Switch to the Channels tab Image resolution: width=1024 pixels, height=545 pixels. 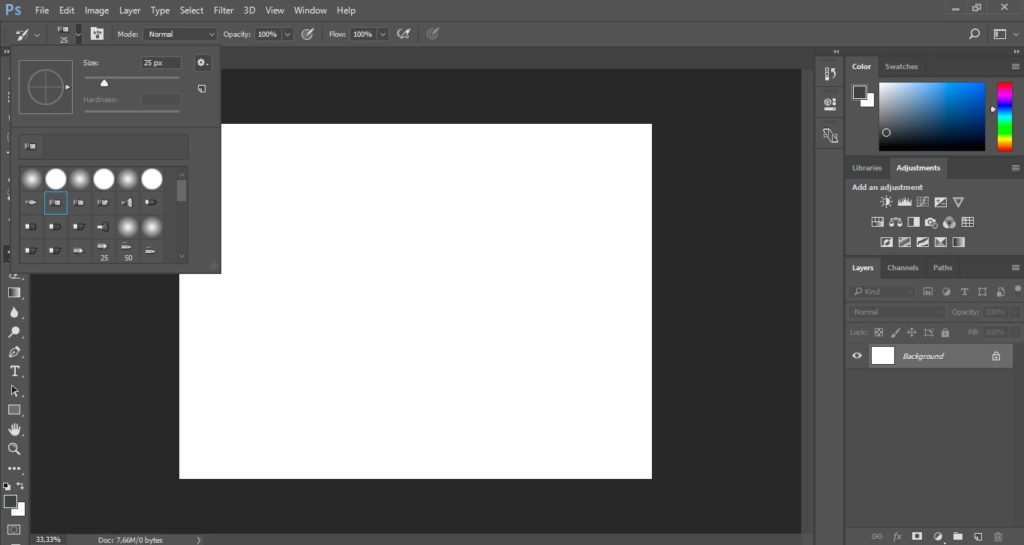coord(902,268)
